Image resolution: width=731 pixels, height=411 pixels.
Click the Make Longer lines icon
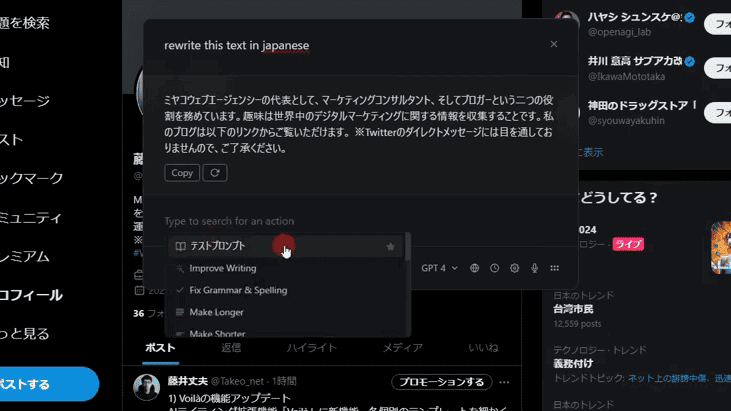click(x=180, y=312)
